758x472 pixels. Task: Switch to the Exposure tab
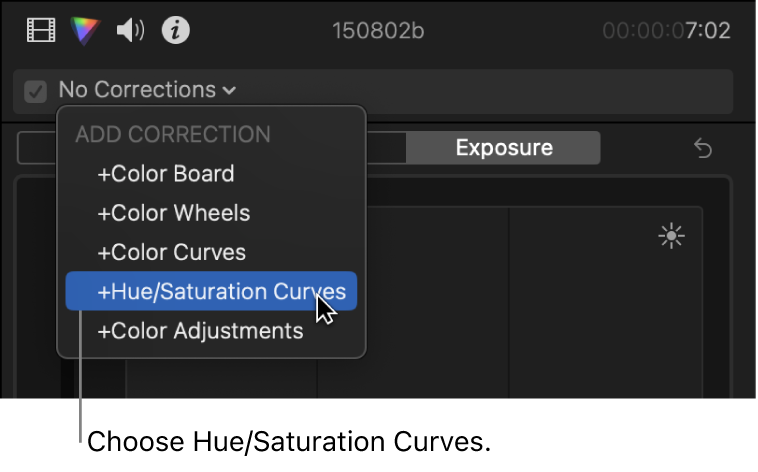coord(503,148)
